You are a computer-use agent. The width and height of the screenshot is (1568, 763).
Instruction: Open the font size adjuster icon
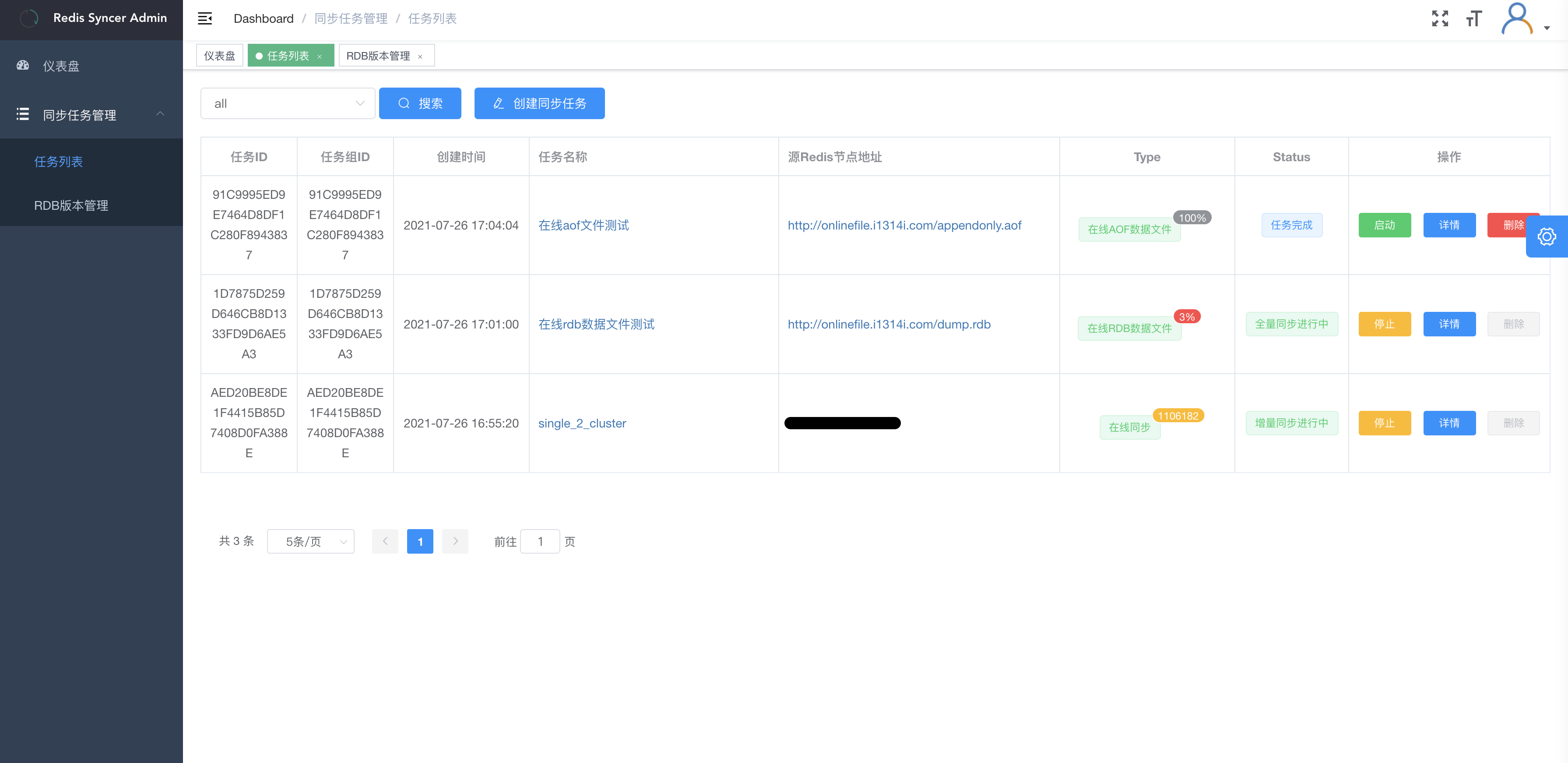coord(1473,19)
